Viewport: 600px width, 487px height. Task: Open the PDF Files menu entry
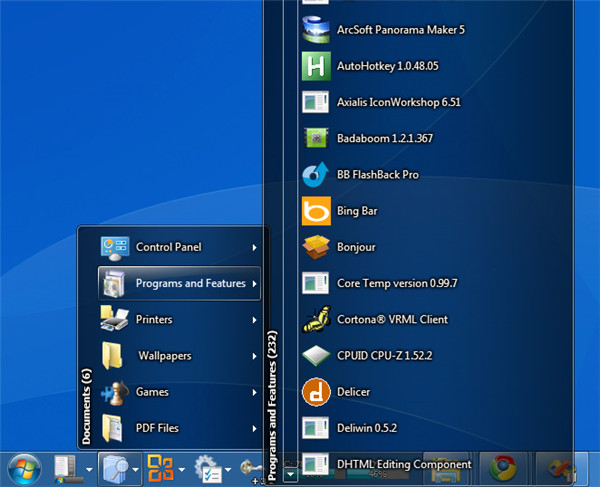point(157,428)
